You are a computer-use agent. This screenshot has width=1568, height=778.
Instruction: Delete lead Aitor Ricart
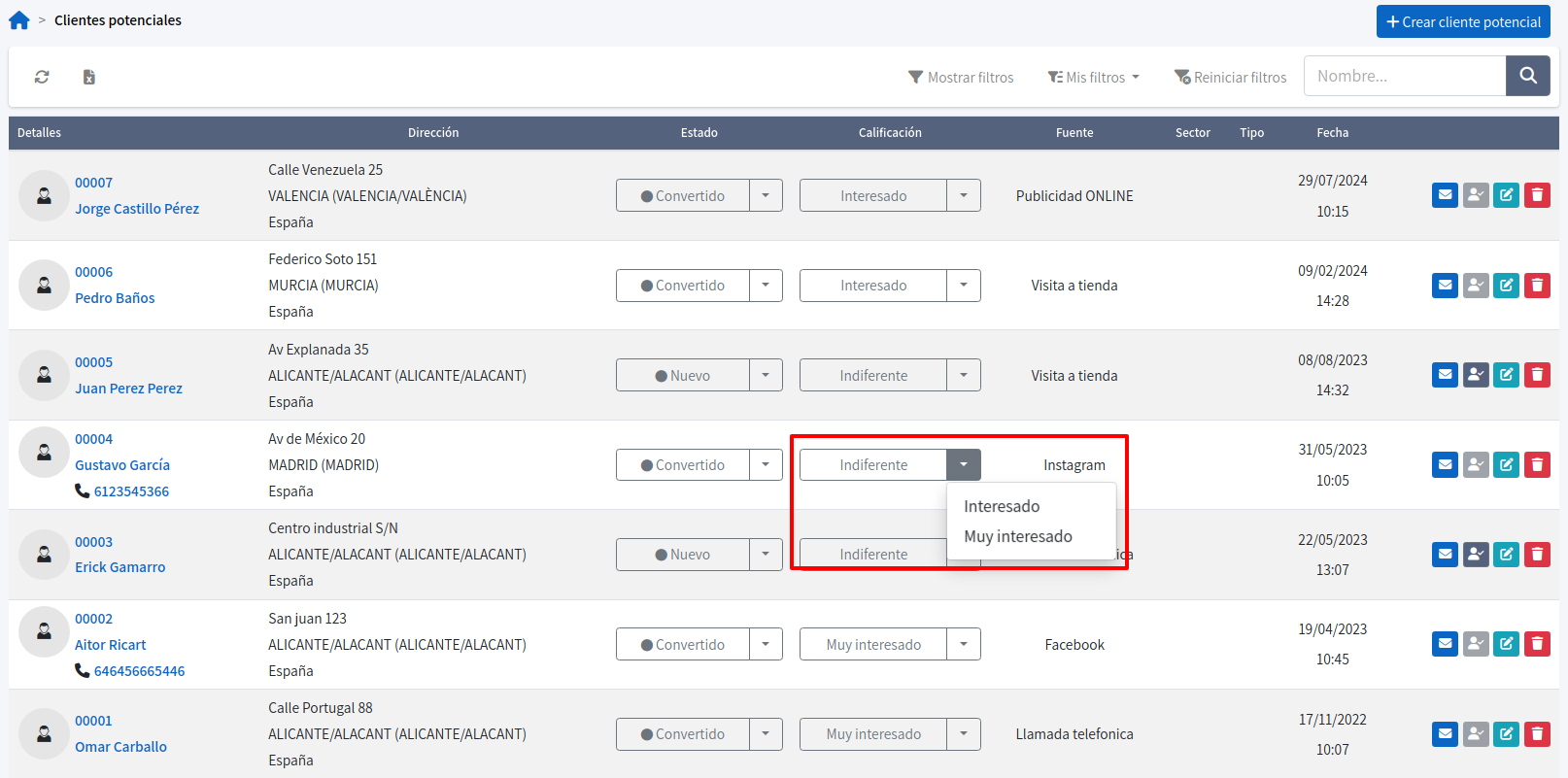1537,644
